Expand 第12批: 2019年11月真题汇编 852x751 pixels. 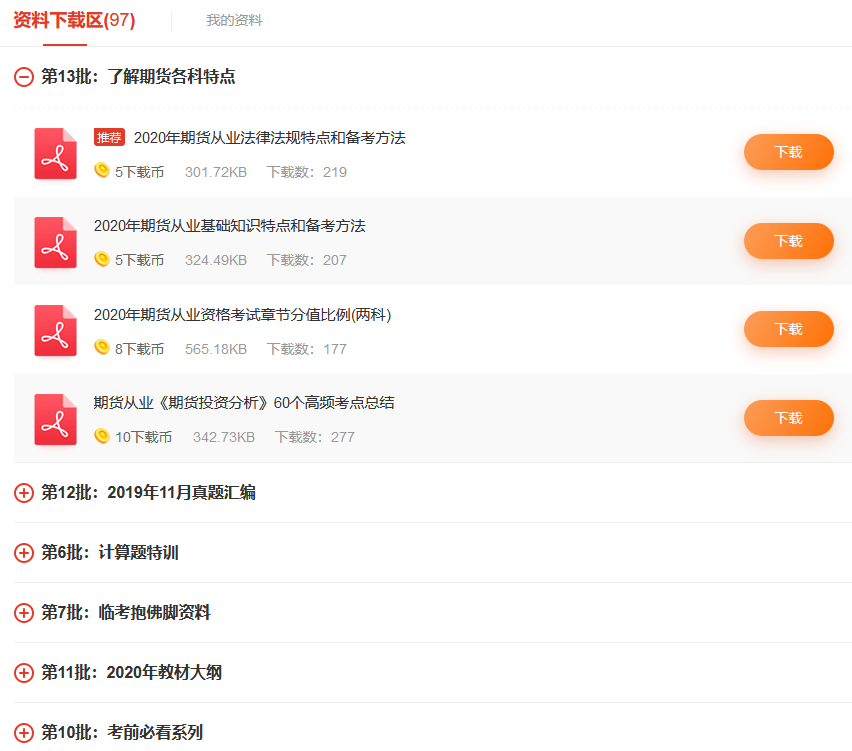tap(24, 493)
